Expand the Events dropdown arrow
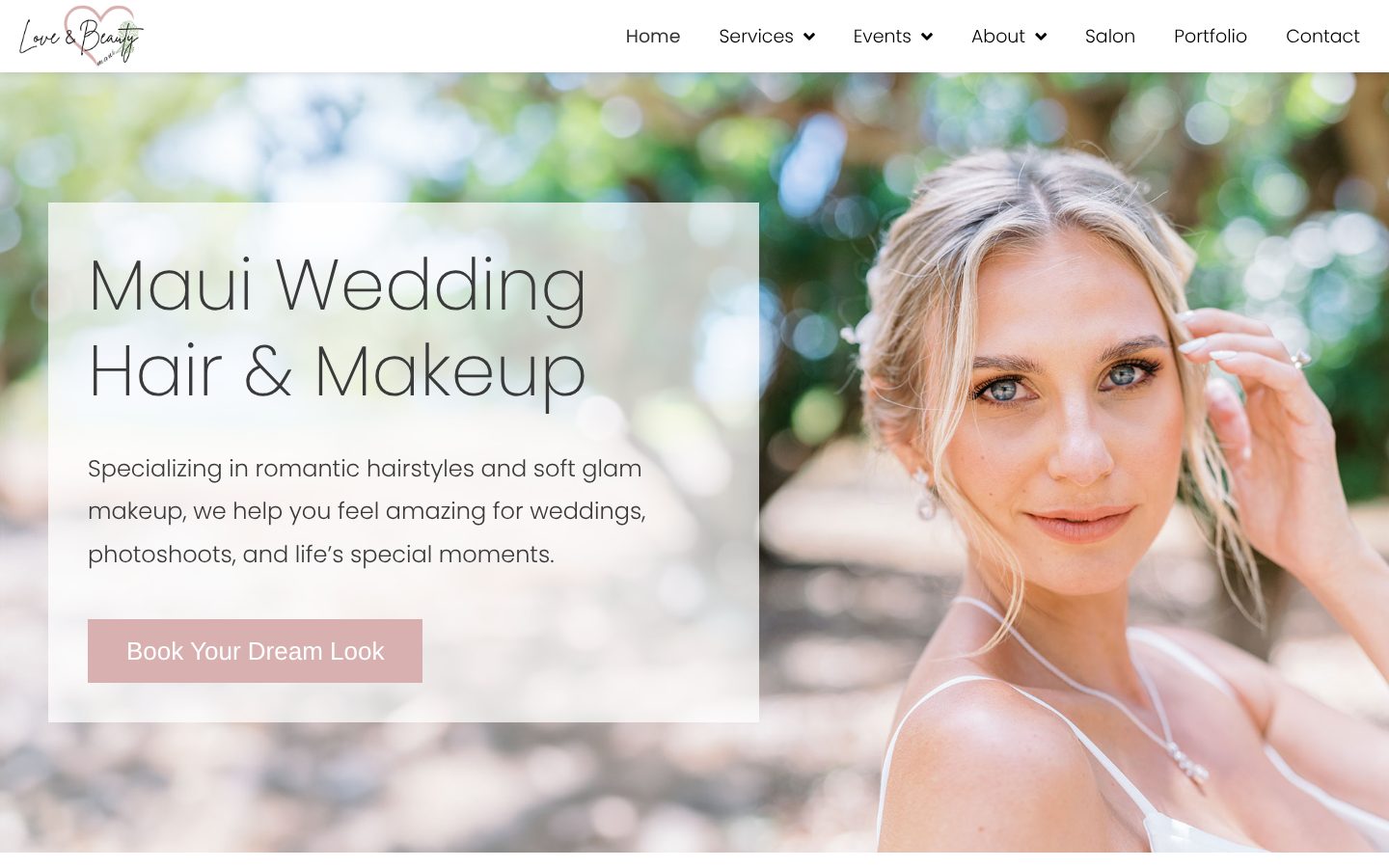 point(927,37)
